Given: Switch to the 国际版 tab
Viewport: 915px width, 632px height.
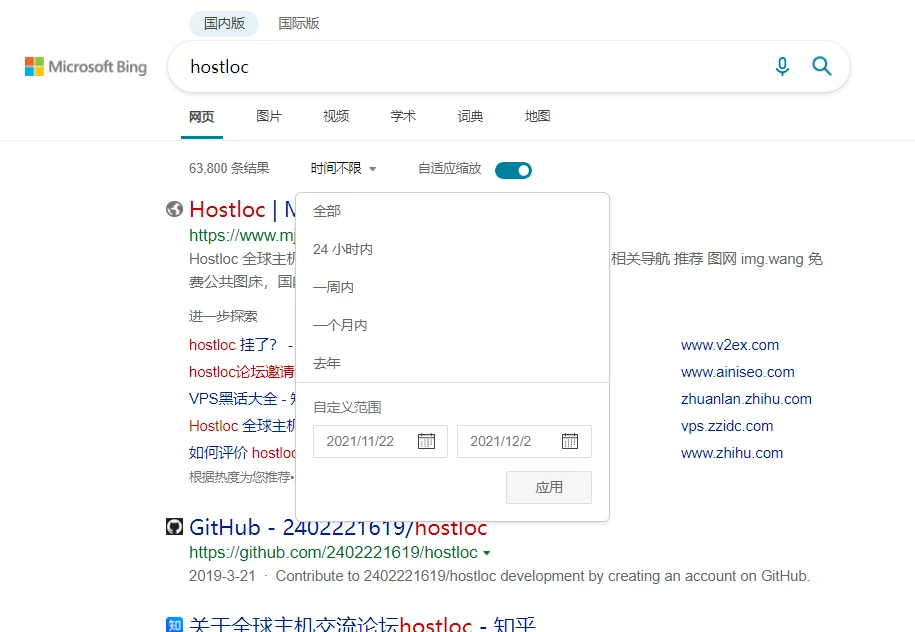Looking at the screenshot, I should tap(299, 23).
